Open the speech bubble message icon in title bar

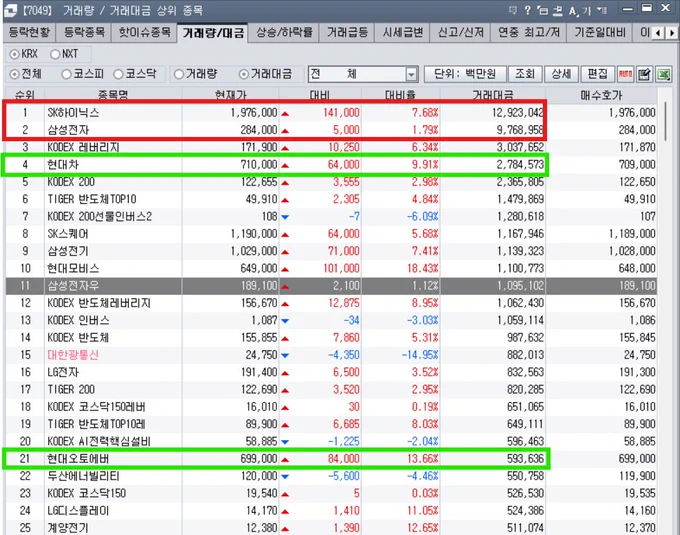click(x=513, y=10)
